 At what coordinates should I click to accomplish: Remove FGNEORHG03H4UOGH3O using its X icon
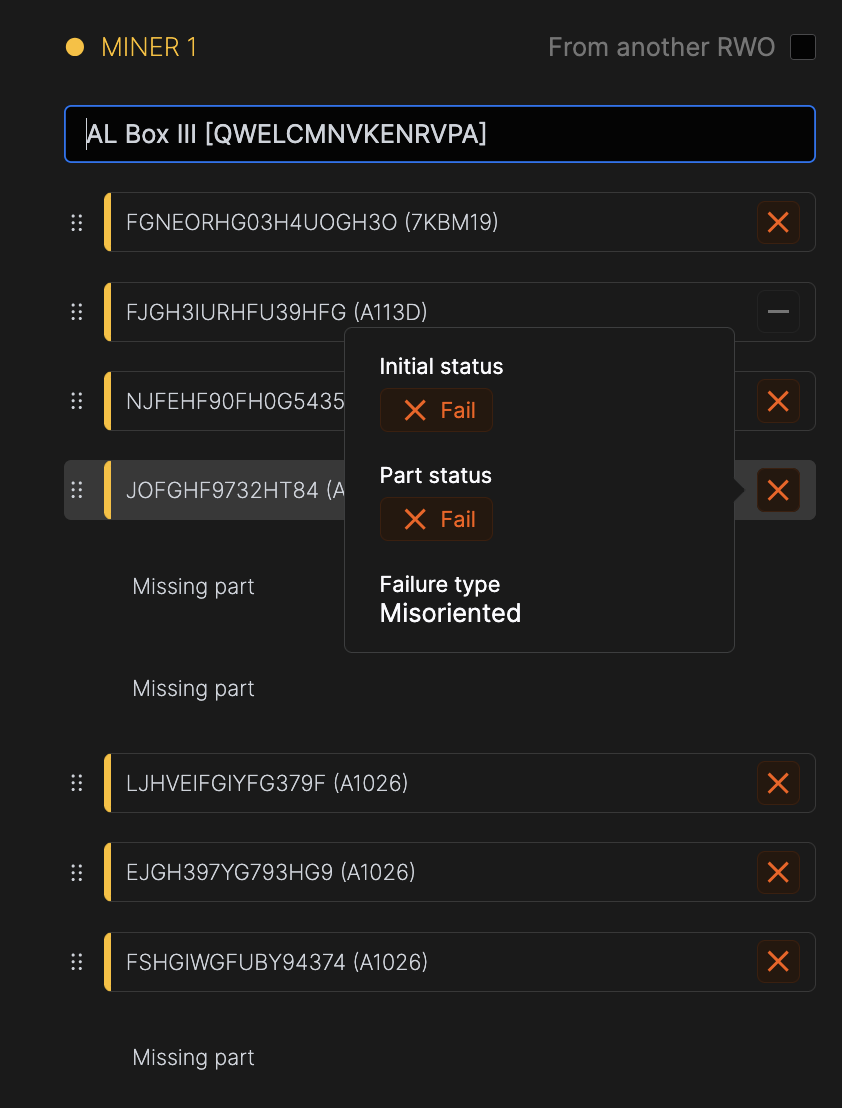pos(778,222)
